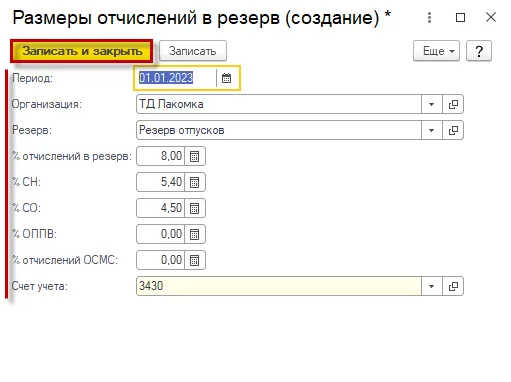511x382 pixels.
Task: Click the Организация field 'ТД Лакомка'
Action: pos(279,104)
